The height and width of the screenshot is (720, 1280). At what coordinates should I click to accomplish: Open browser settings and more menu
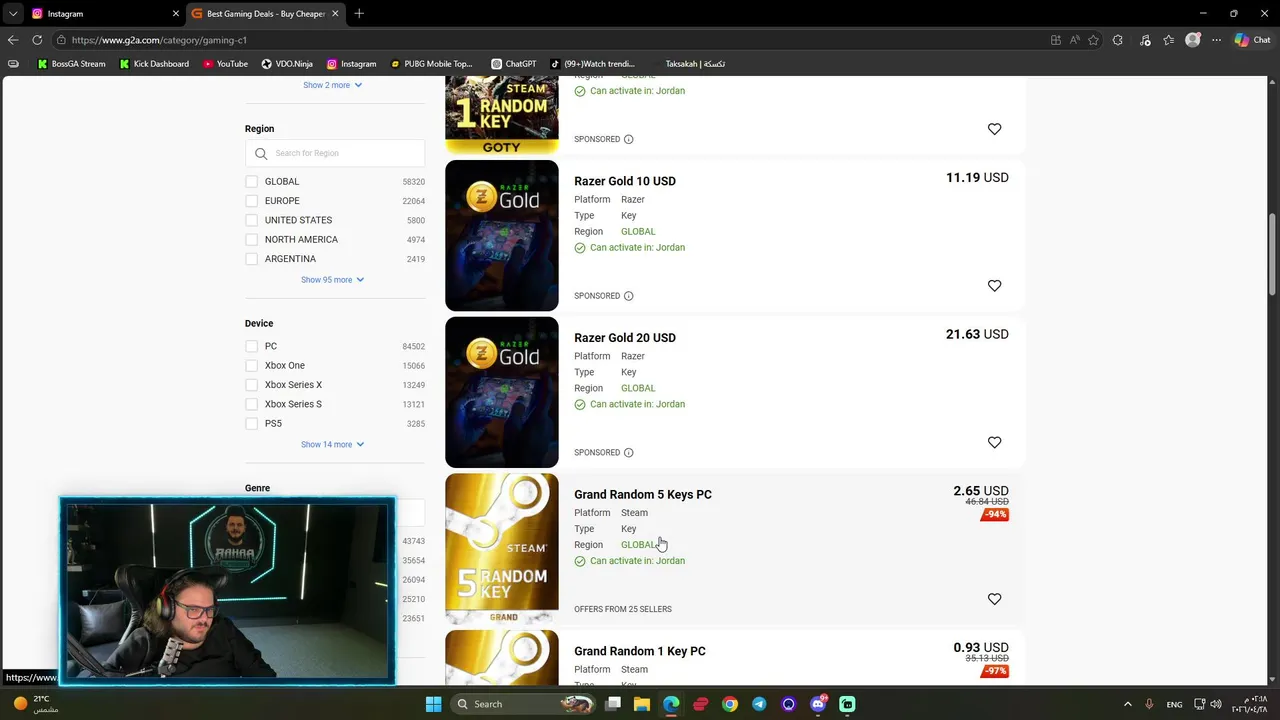1217,40
